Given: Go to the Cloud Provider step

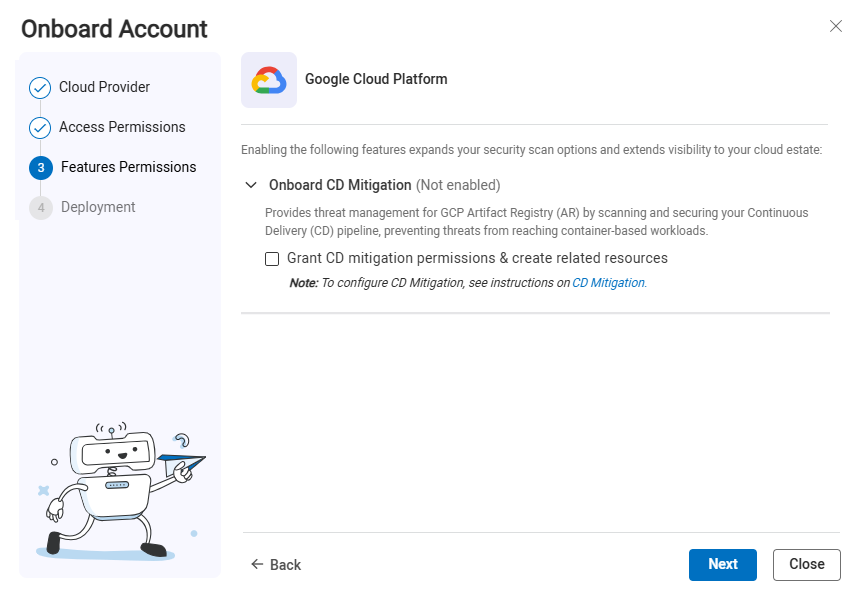Looking at the screenshot, I should point(104,87).
